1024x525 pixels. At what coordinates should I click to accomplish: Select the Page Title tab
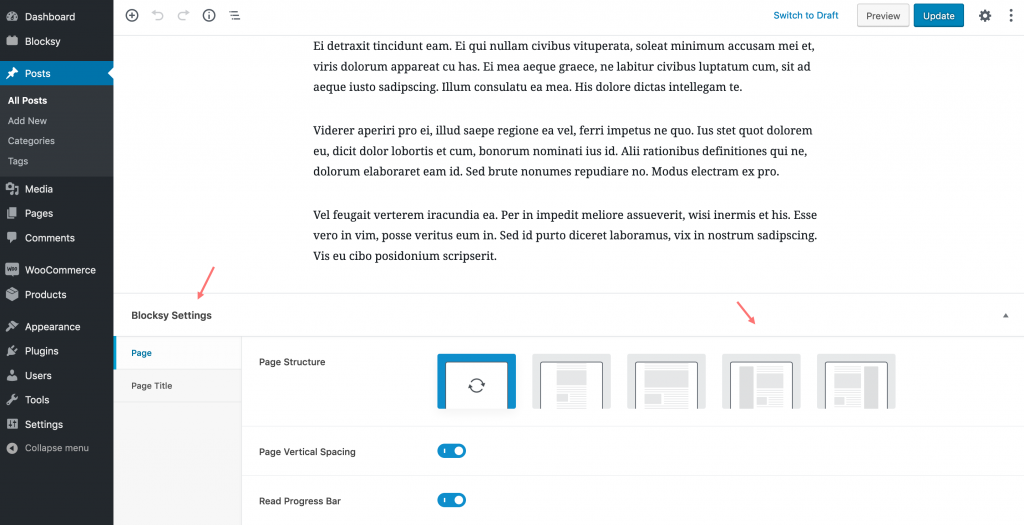(x=178, y=386)
